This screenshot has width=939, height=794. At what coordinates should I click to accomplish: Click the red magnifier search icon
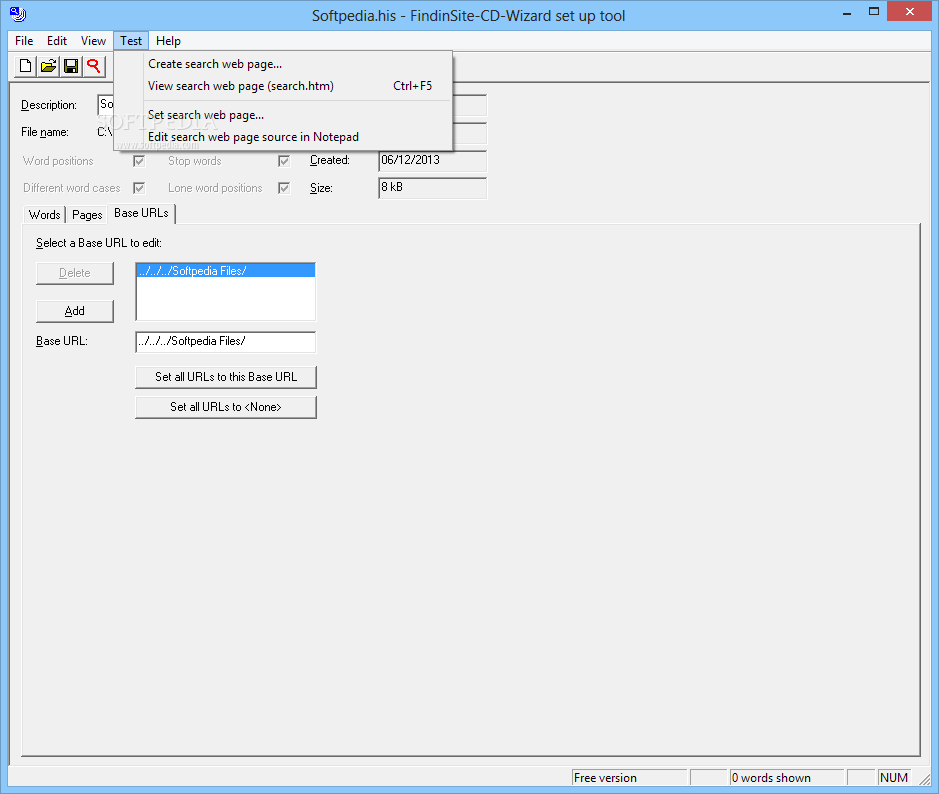[93, 66]
